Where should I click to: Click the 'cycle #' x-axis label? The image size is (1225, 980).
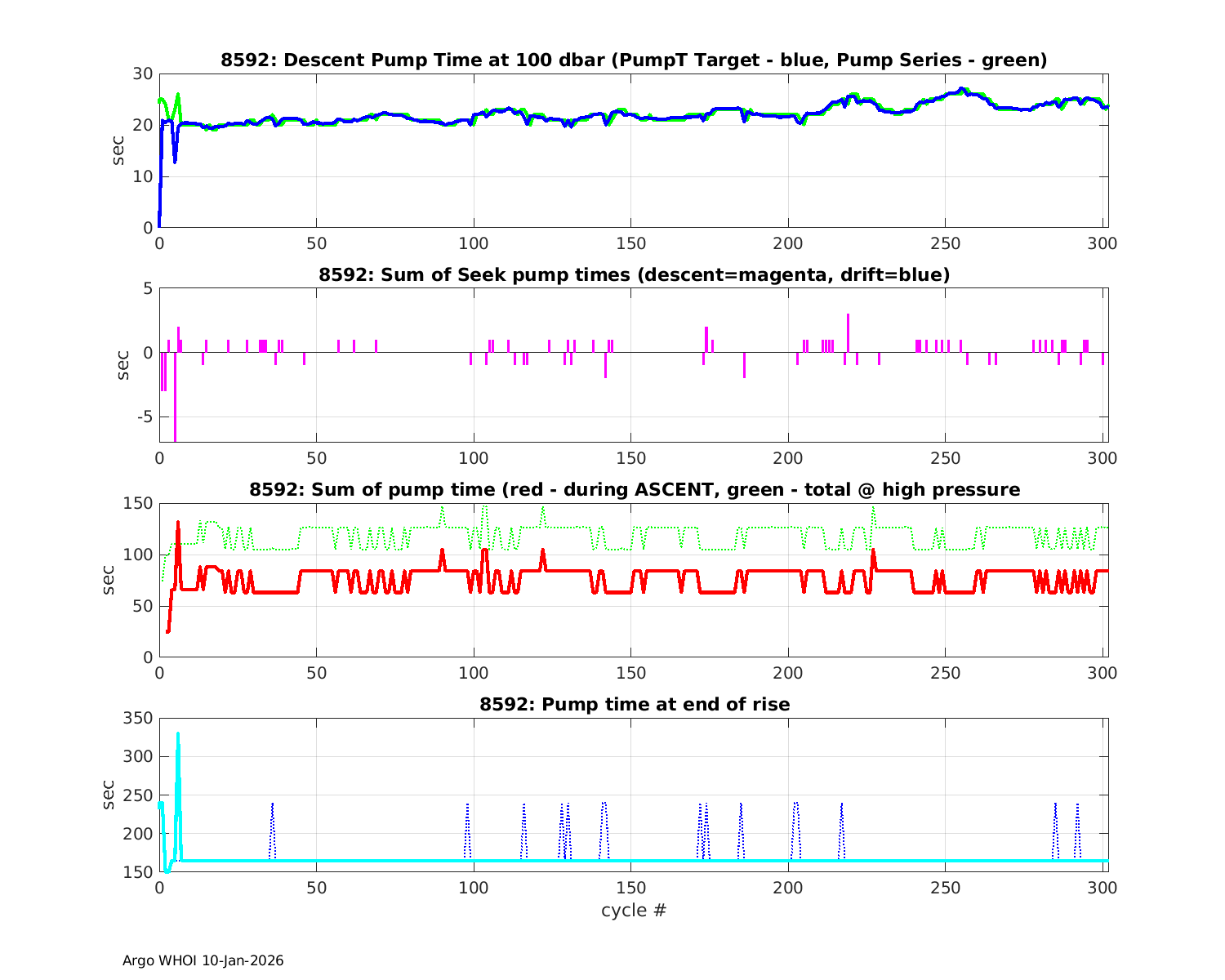coord(634,910)
